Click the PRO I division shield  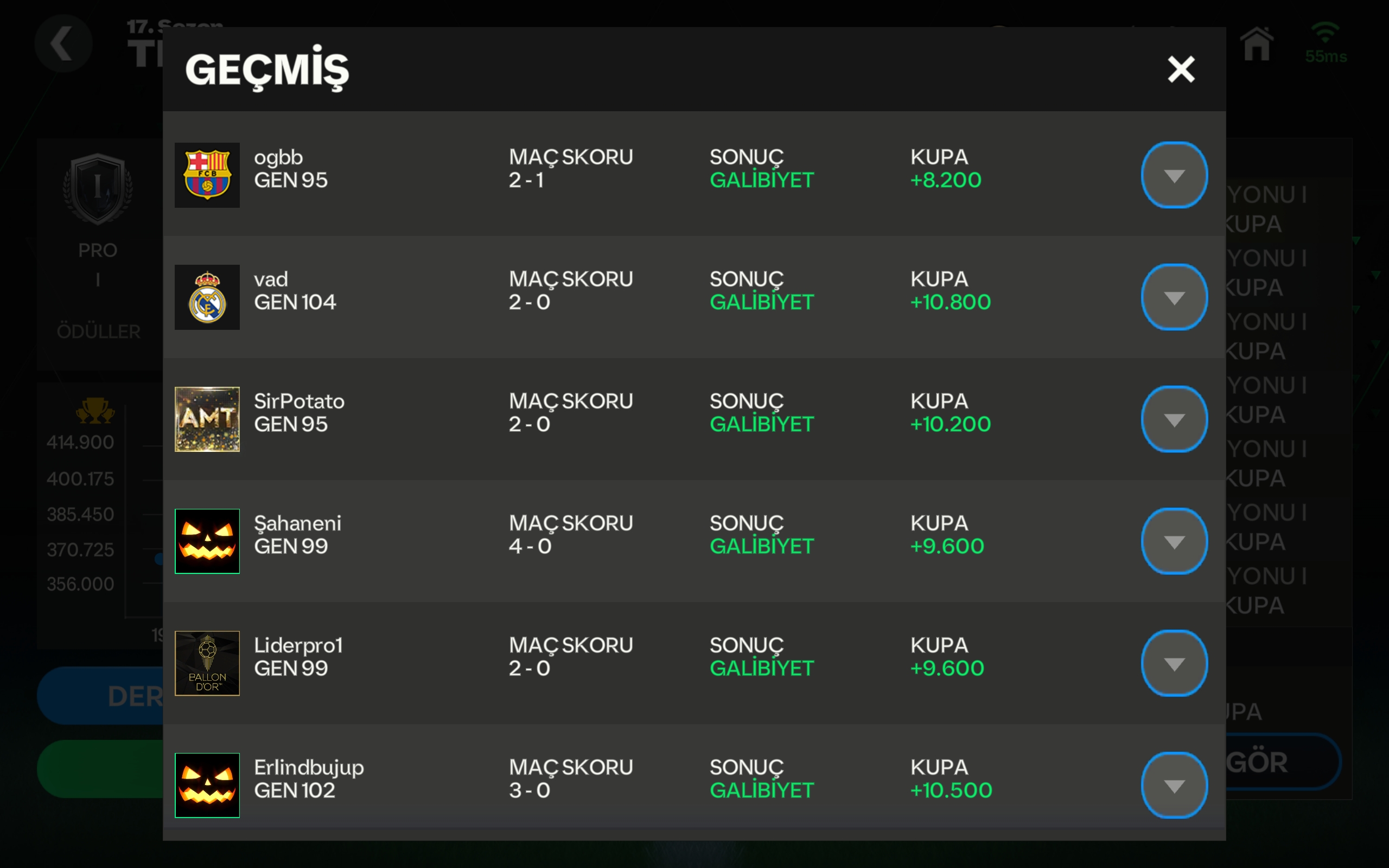tap(98, 189)
